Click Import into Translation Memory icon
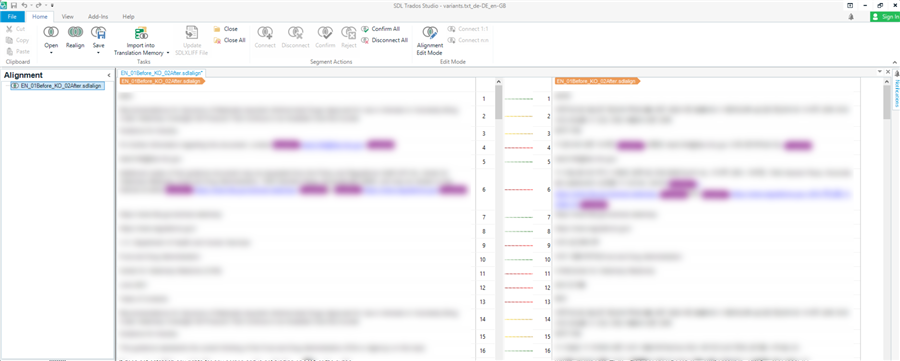The height and width of the screenshot is (361, 900). click(141, 33)
